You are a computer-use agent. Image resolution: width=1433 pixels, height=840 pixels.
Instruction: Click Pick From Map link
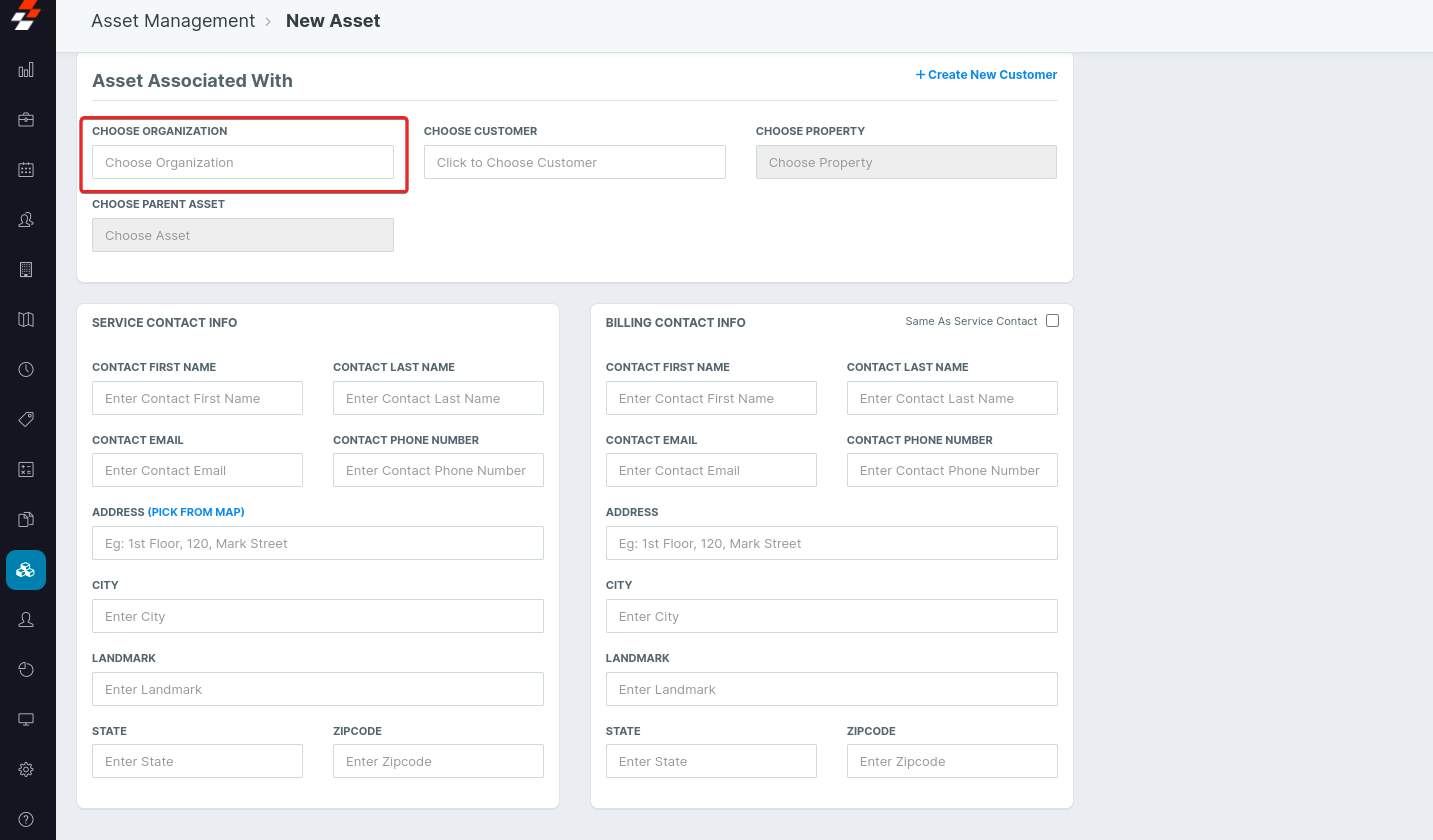196,512
